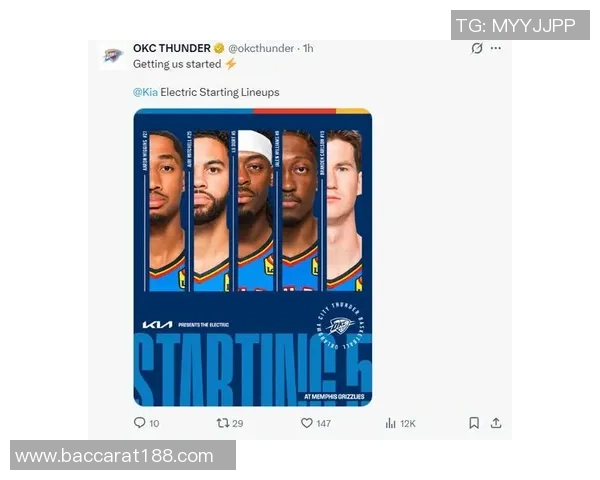The width and height of the screenshot is (600, 480).
Task: Click the repost count 29
Action: point(238,423)
